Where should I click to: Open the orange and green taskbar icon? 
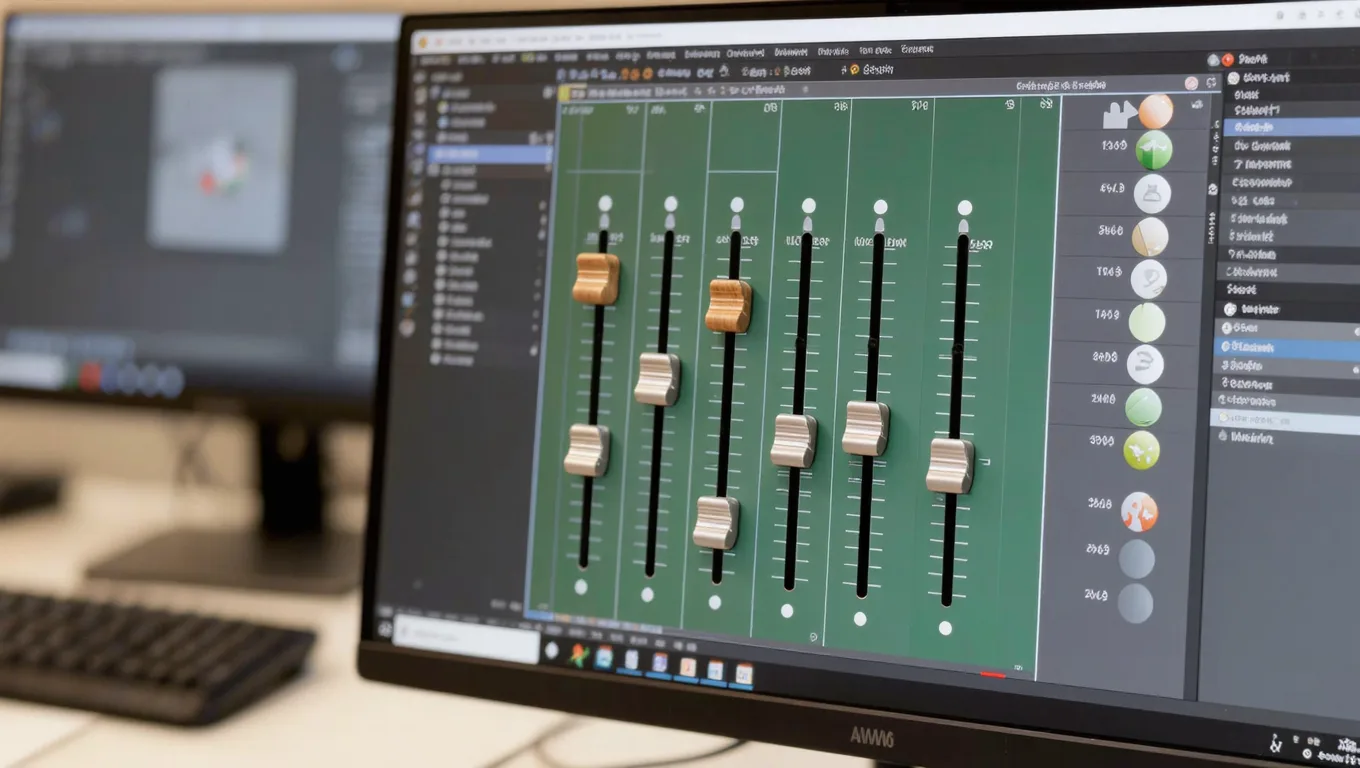tap(578, 655)
